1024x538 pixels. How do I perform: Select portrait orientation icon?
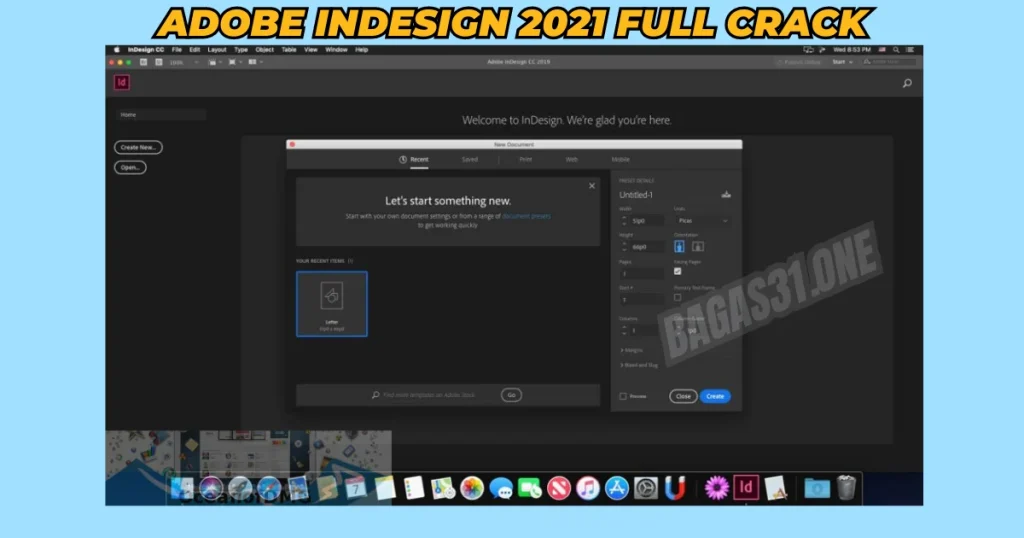coord(679,246)
